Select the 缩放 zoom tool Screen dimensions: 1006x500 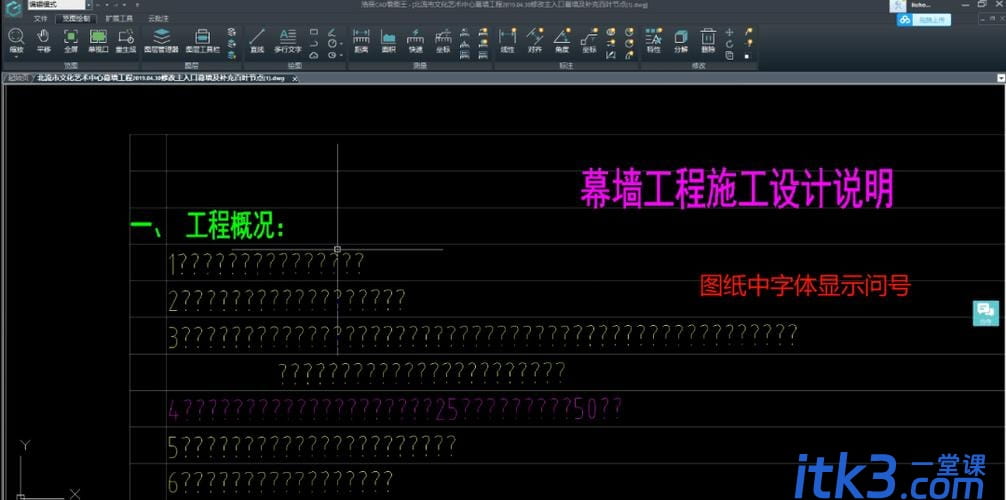[16, 40]
